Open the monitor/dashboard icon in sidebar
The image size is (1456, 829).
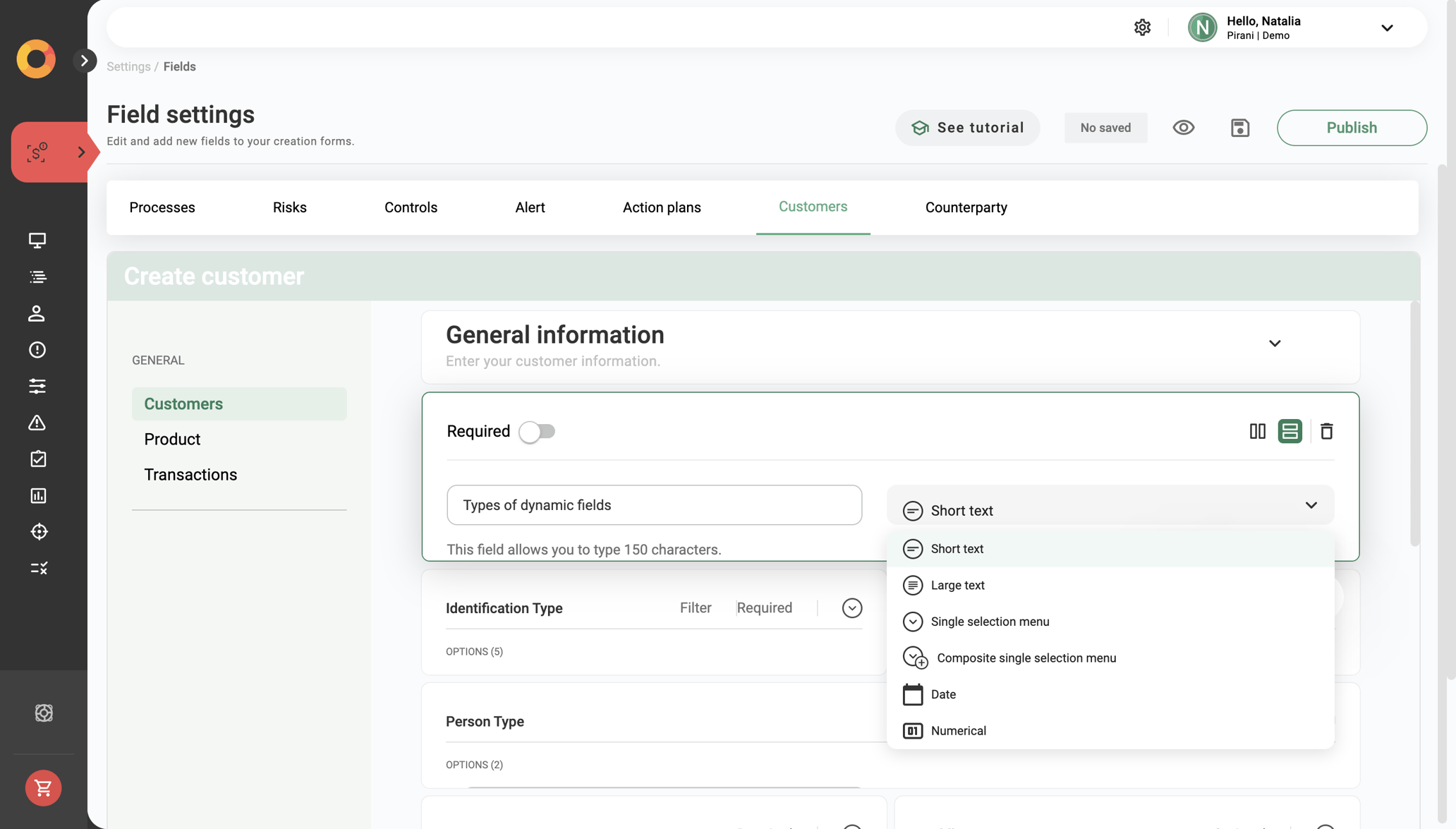[x=37, y=241]
